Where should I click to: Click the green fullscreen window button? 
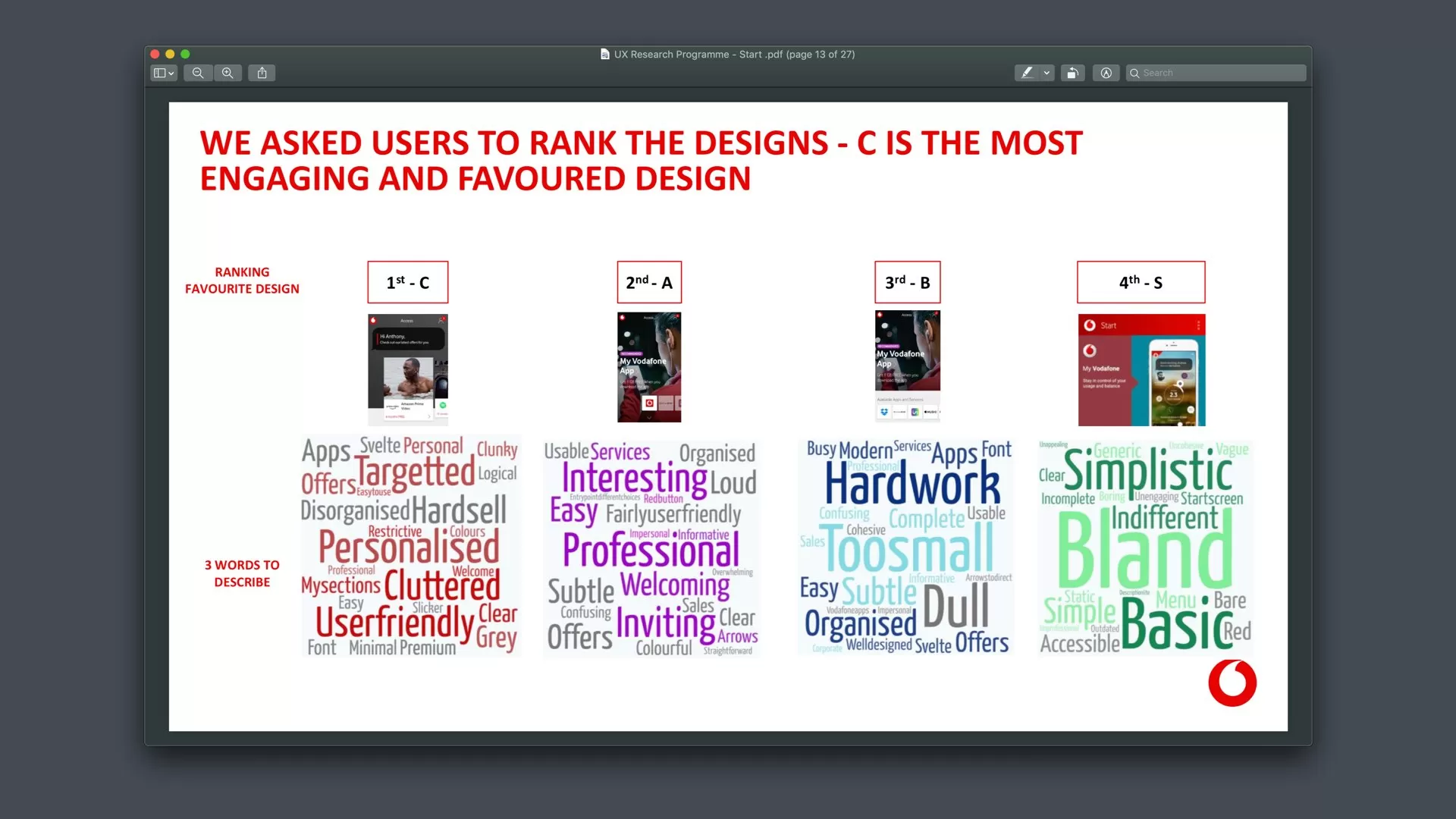click(185, 54)
